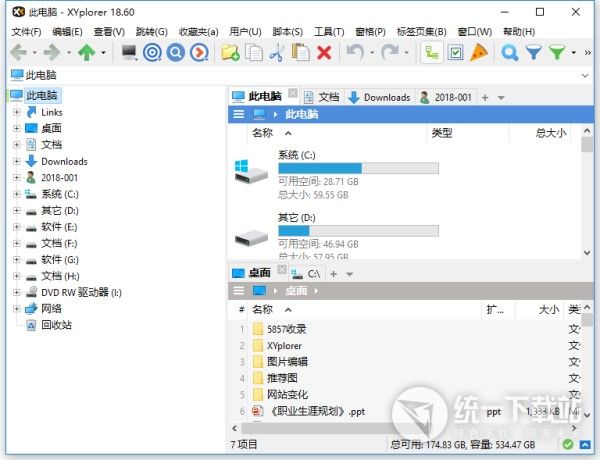Select 软件 (E:) in folder tree
The height and width of the screenshot is (460, 600).
coord(59,227)
